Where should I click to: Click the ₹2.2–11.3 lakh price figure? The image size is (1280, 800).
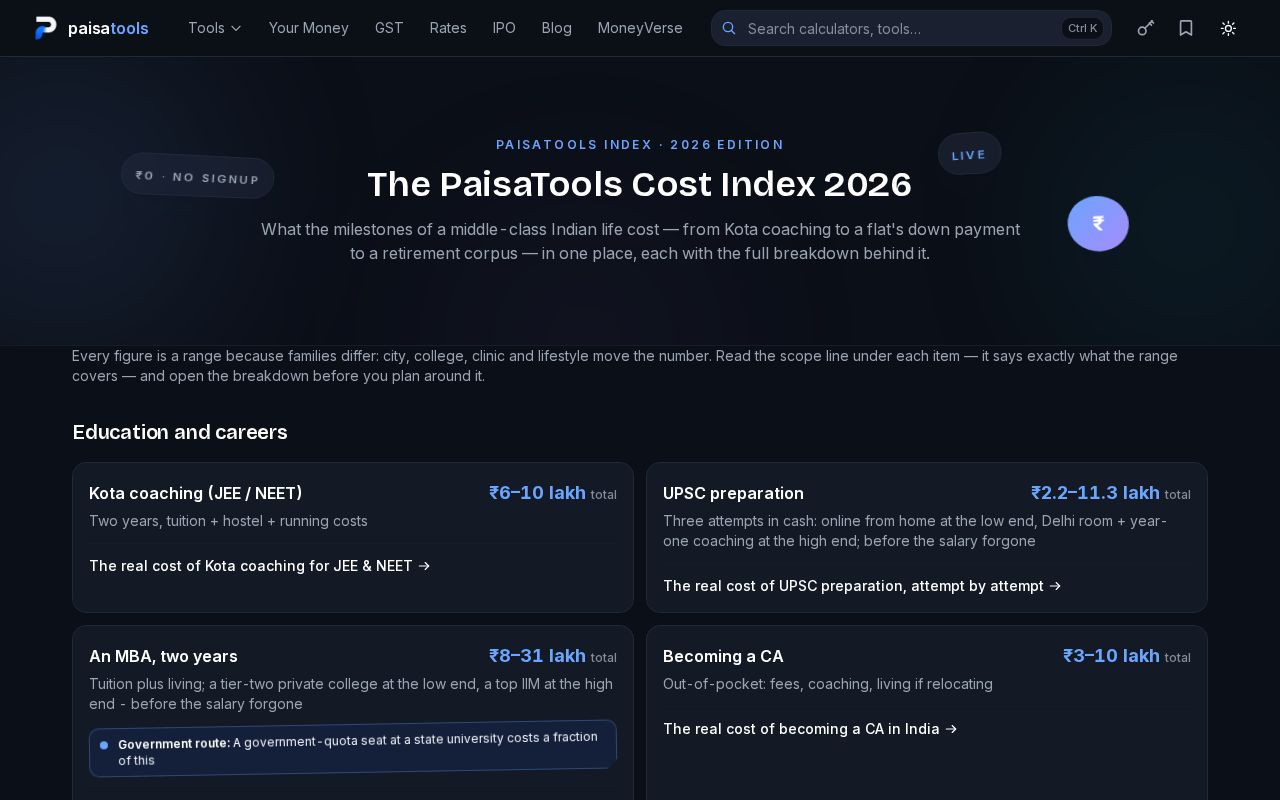[1095, 493]
